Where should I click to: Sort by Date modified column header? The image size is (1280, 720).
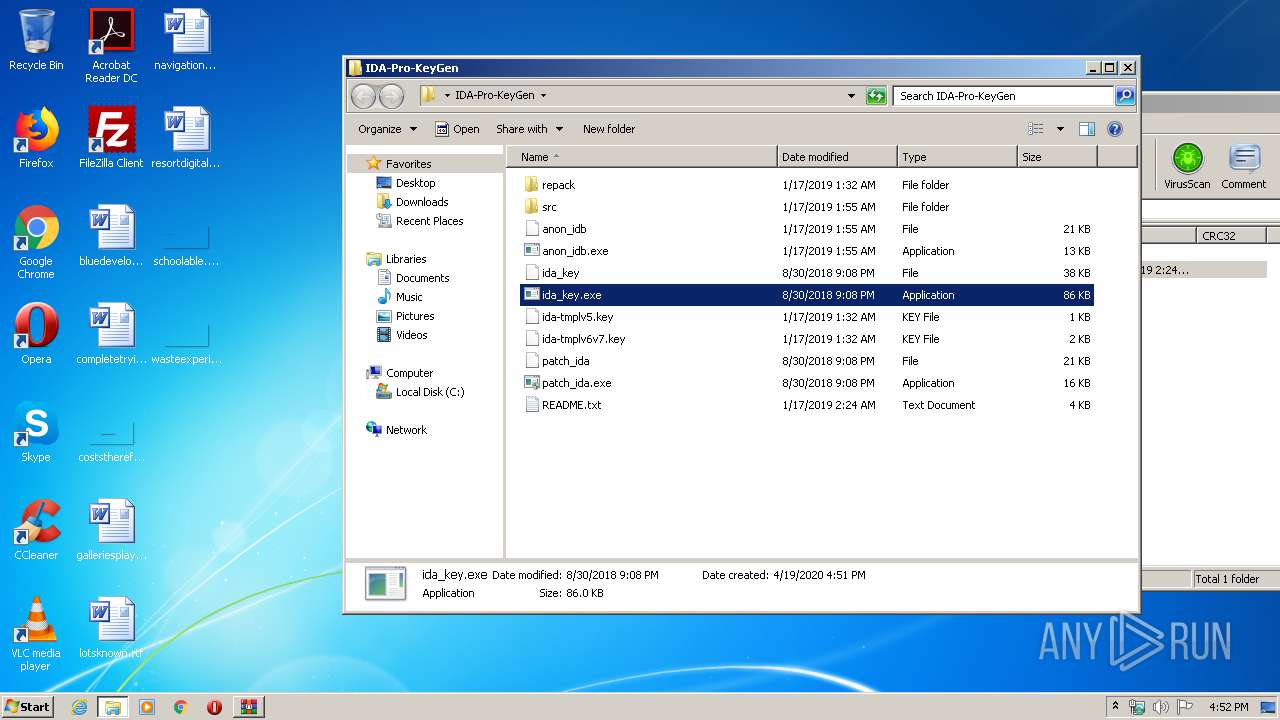click(837, 157)
